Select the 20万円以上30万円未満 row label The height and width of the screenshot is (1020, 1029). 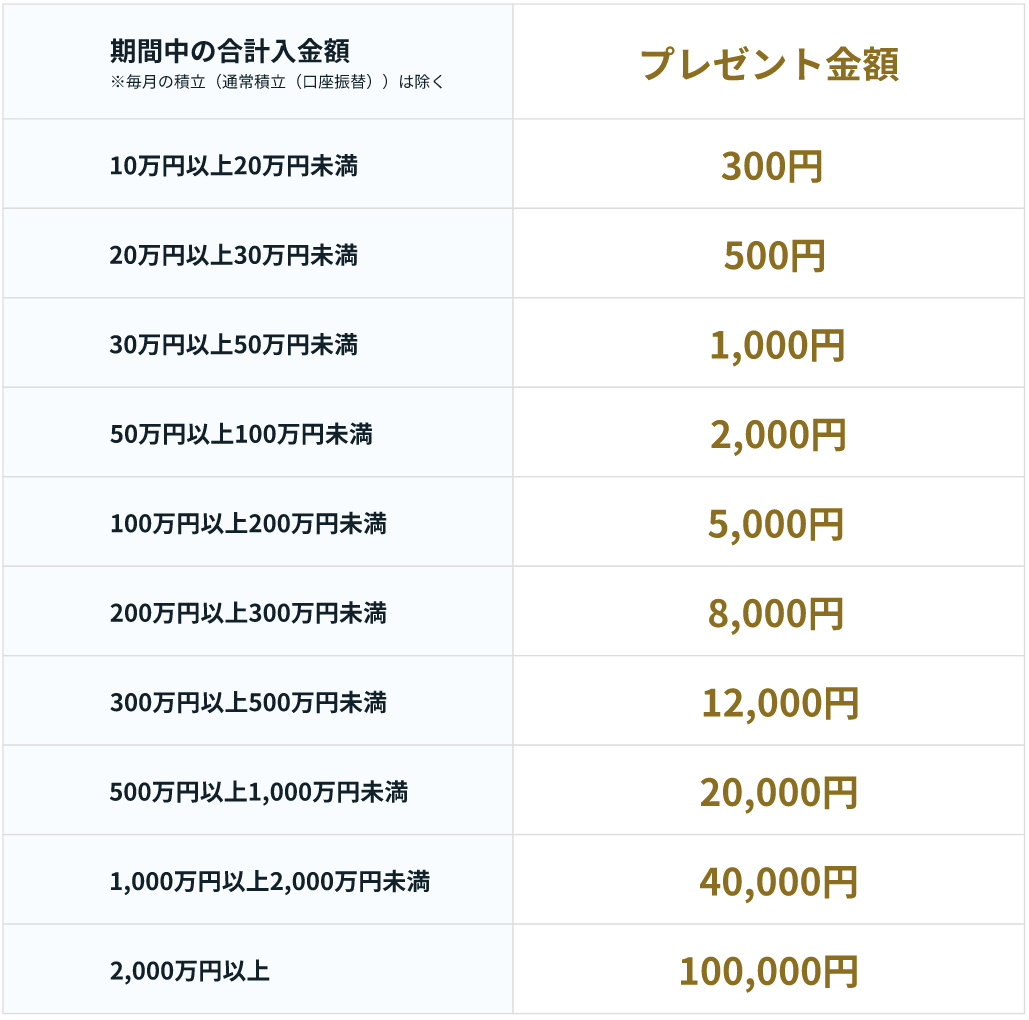click(x=234, y=256)
